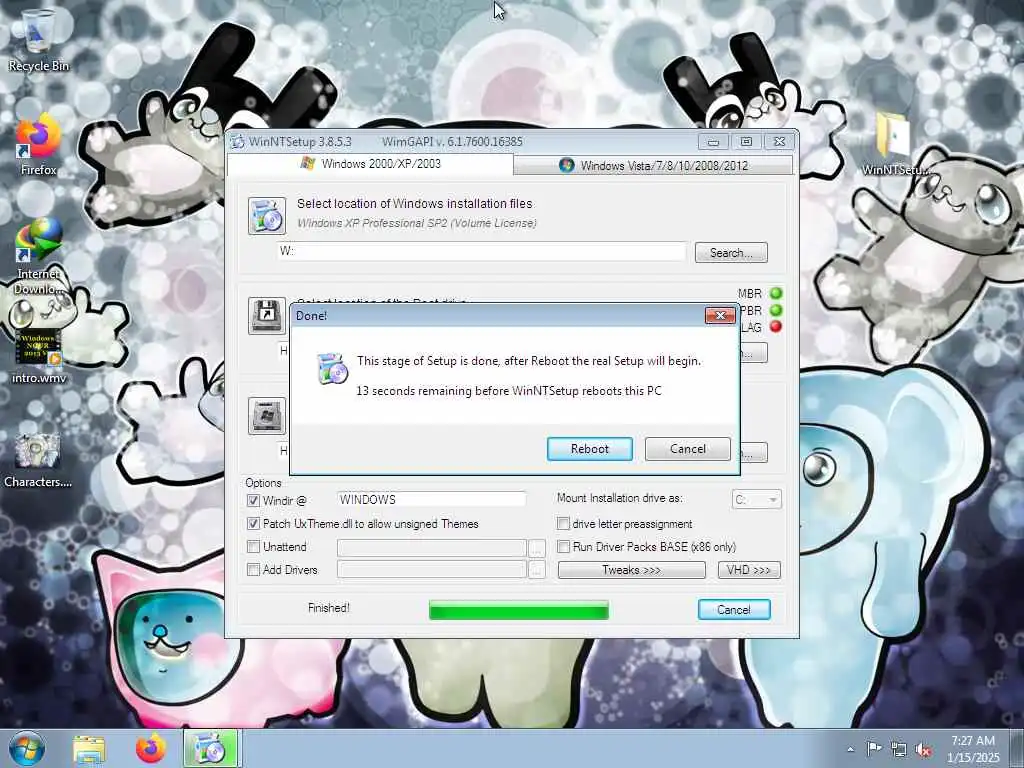The height and width of the screenshot is (768, 1024).
Task: Open the WinNTSetup folder on the desktop
Action: [896, 145]
